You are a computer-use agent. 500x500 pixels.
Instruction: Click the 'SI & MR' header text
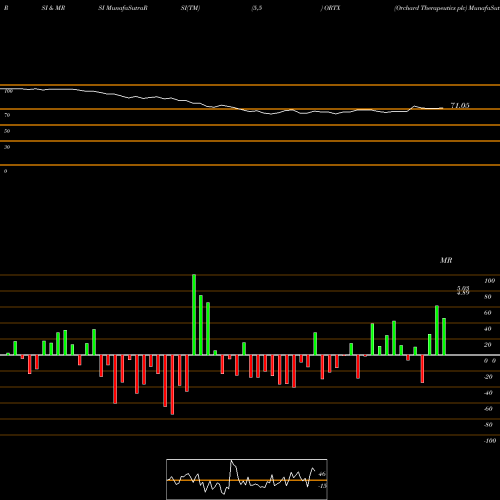pos(53,8)
